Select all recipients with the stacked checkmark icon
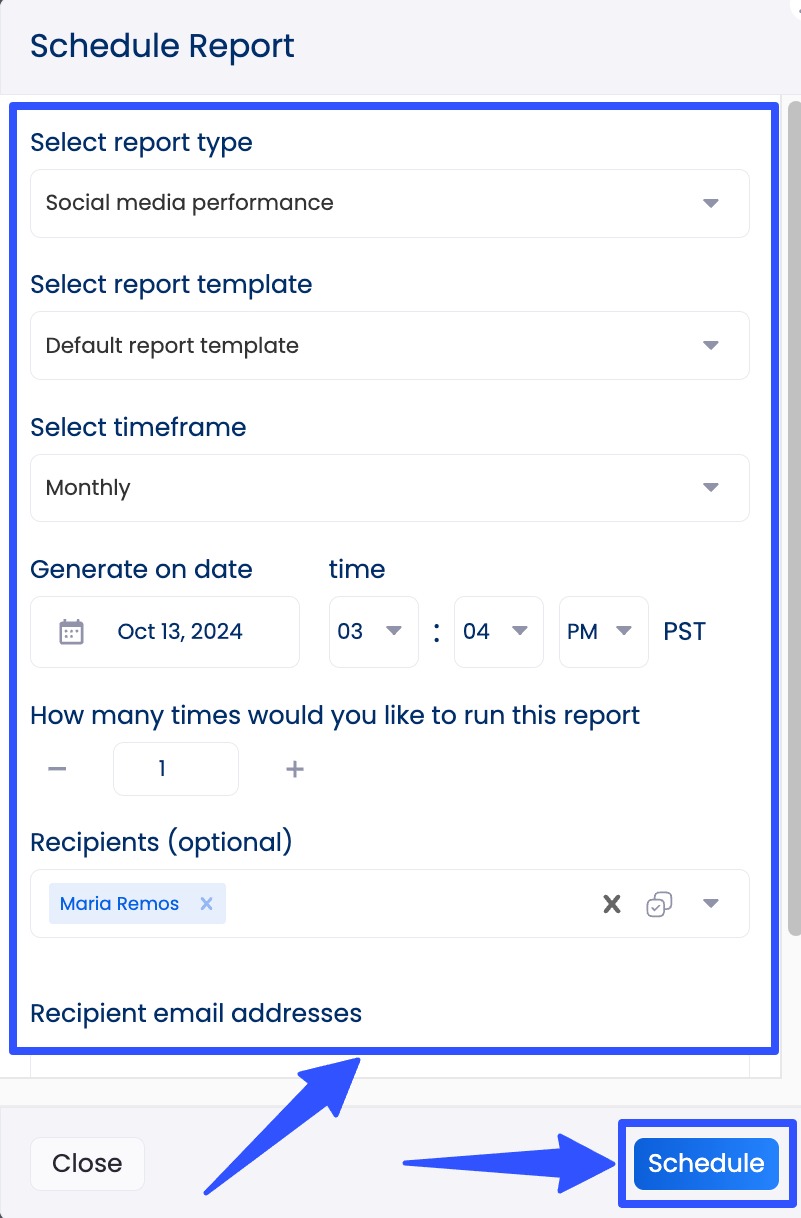Image resolution: width=801 pixels, height=1218 pixels. point(660,903)
